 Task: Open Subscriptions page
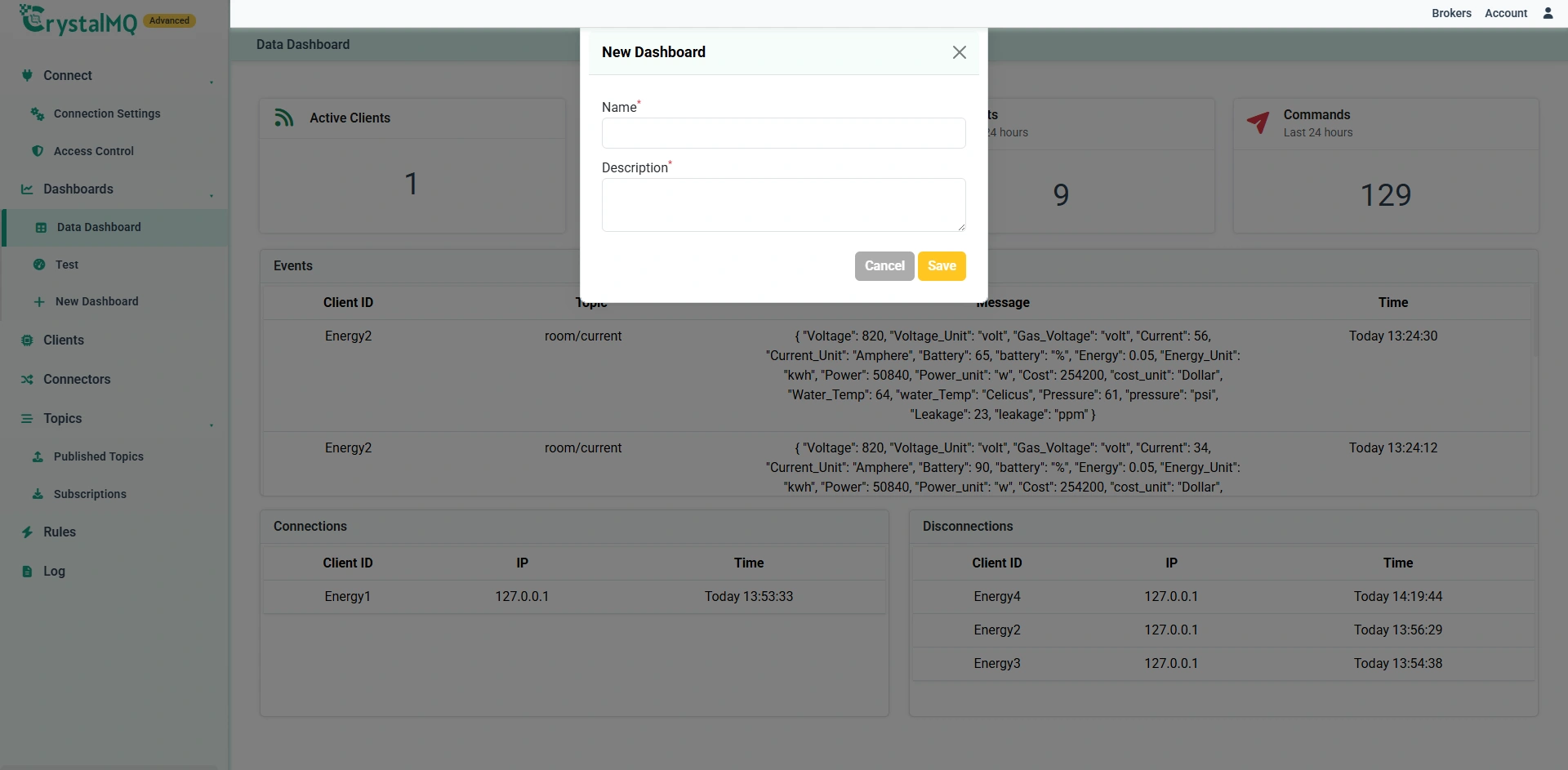coord(90,494)
